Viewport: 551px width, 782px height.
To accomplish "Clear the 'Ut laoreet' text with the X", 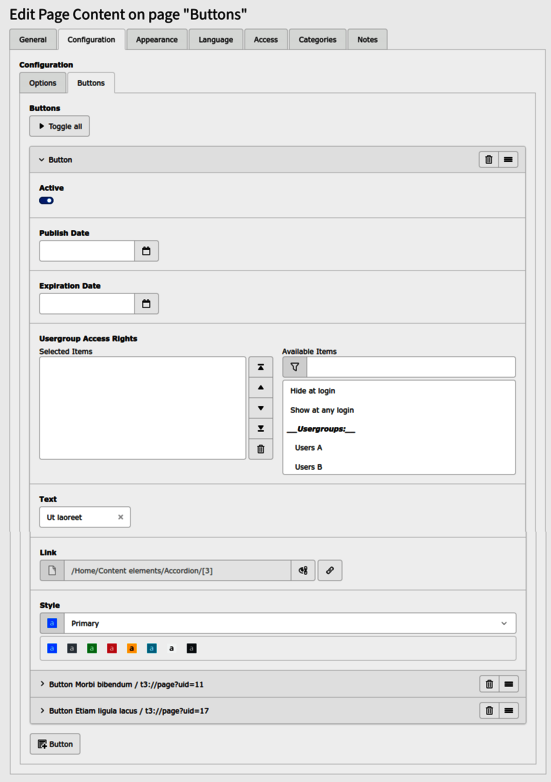I will click(x=120, y=517).
